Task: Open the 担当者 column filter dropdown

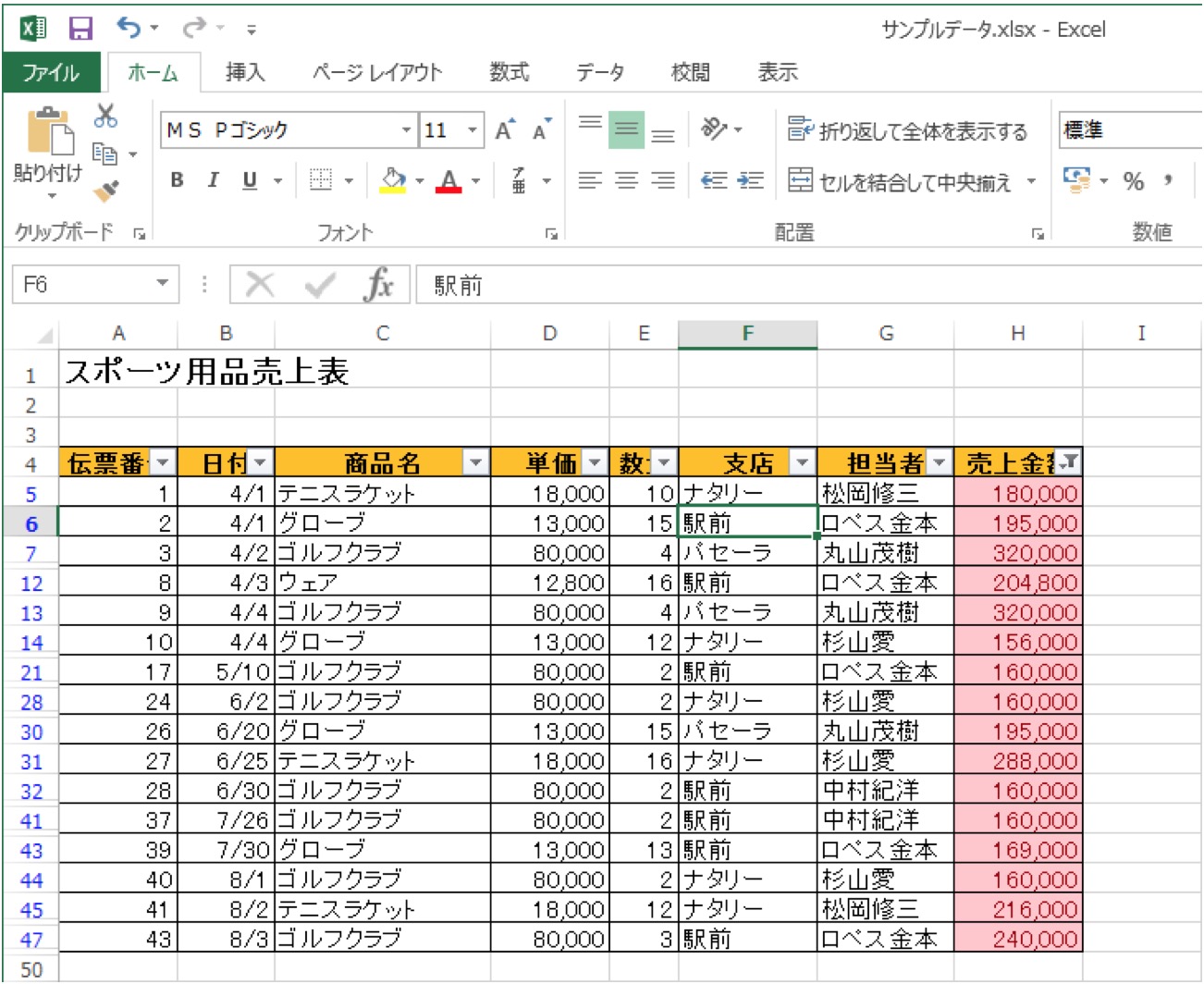Action: coord(940,461)
